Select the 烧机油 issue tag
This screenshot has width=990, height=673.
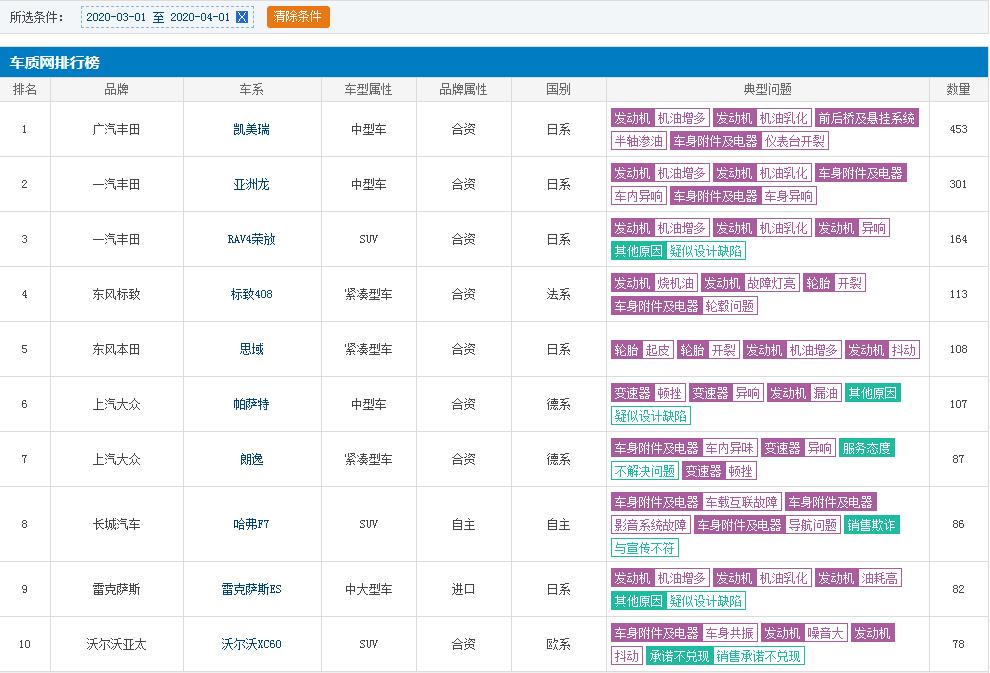coord(677,283)
